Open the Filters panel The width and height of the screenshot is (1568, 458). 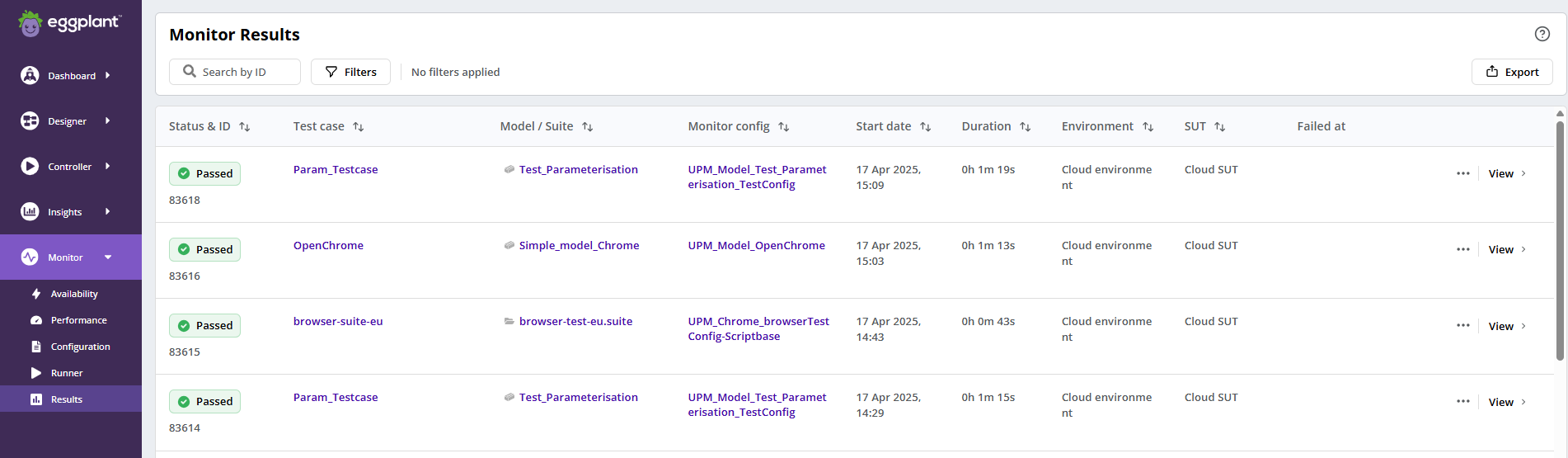(x=350, y=72)
